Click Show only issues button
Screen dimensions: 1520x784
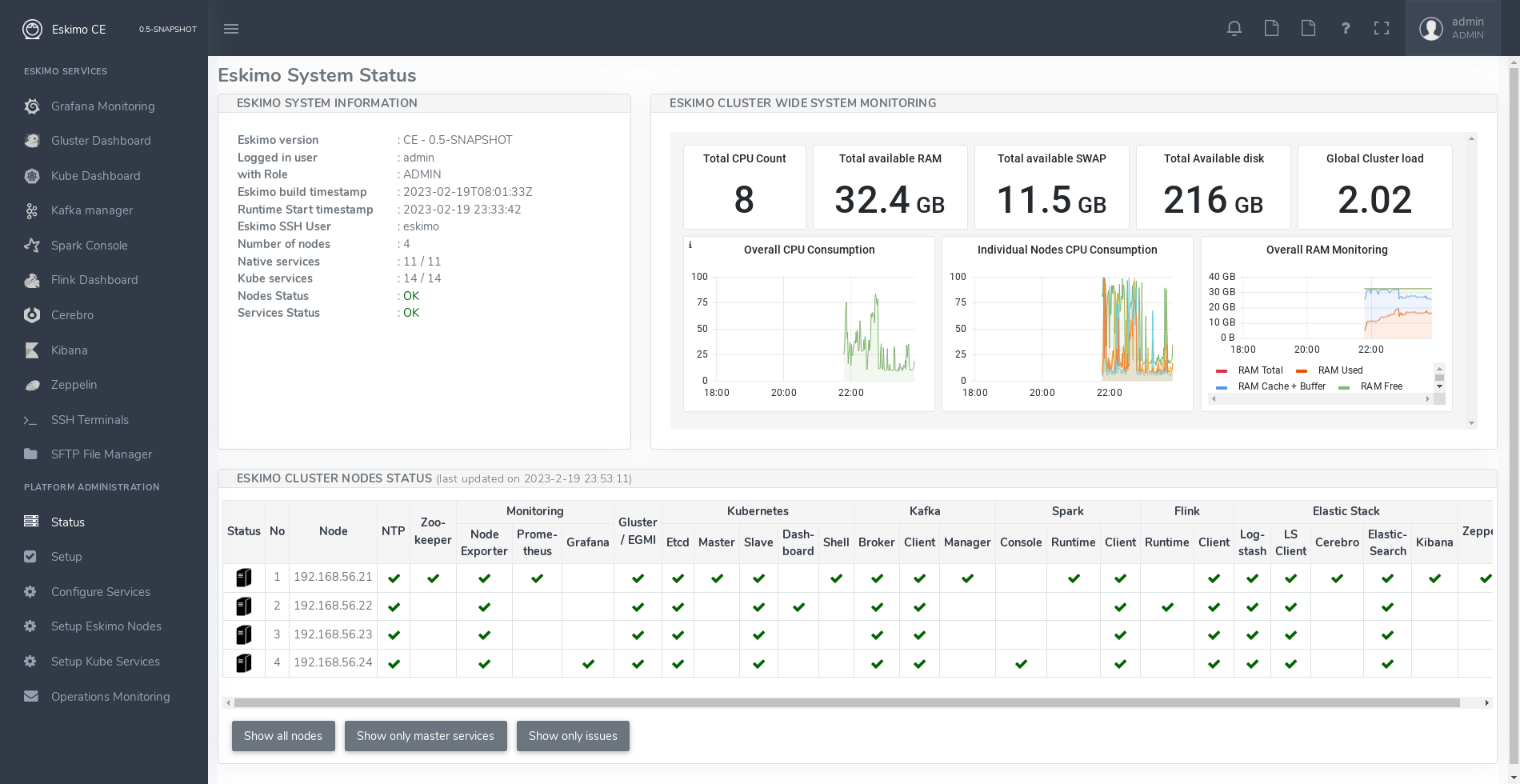coord(573,736)
